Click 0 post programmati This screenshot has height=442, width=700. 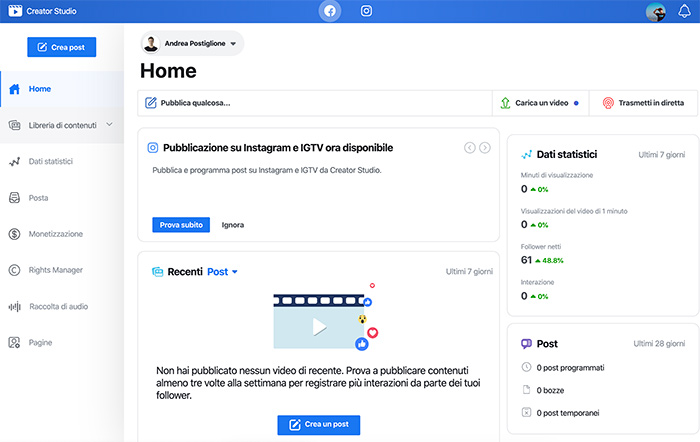click(570, 367)
